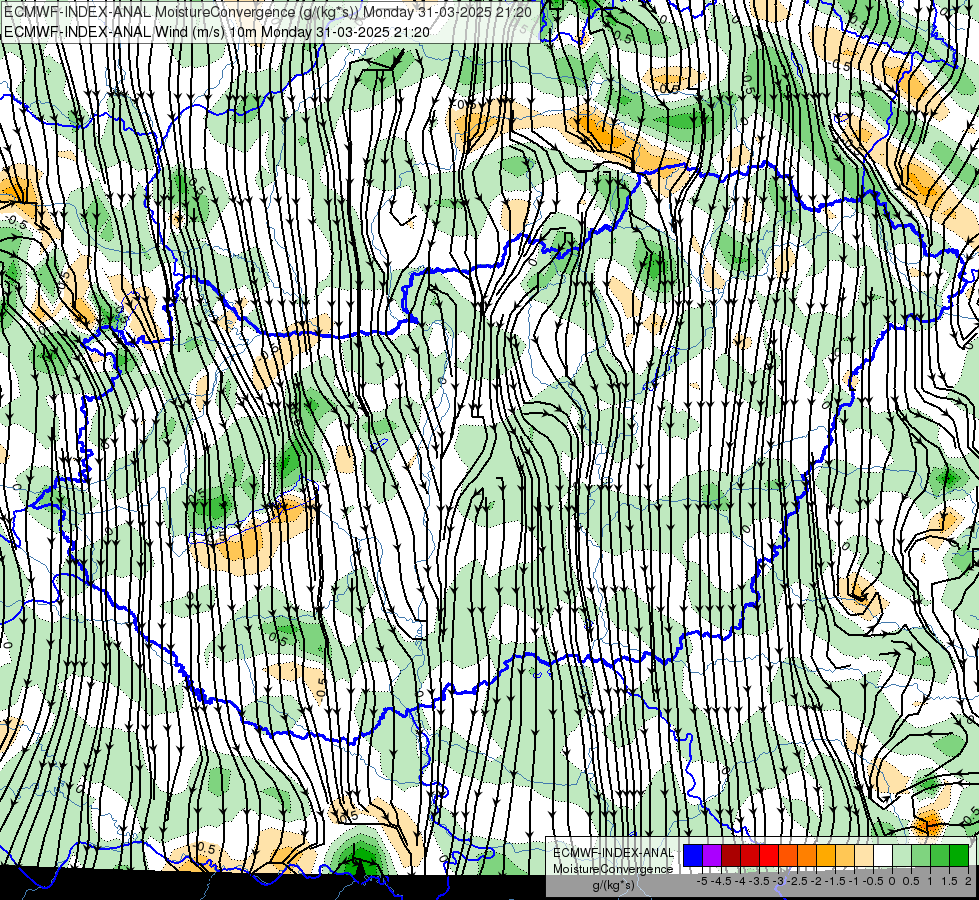Image resolution: width=979 pixels, height=900 pixels.
Task: Click the positive 1.5 legend tick label
Action: pyautogui.click(x=950, y=881)
